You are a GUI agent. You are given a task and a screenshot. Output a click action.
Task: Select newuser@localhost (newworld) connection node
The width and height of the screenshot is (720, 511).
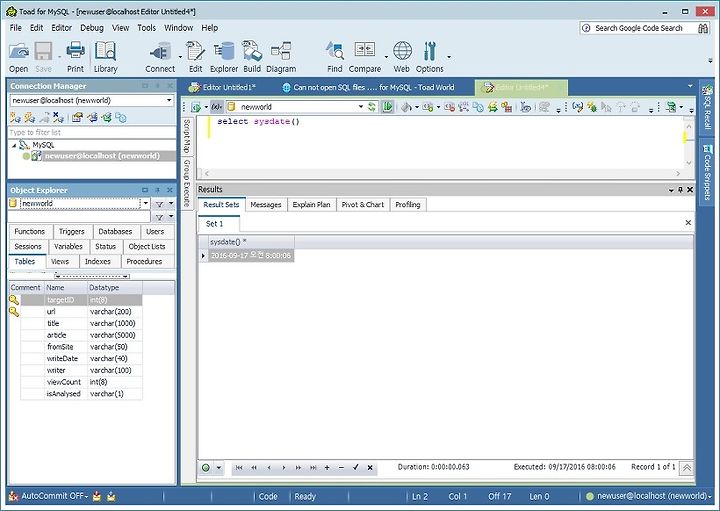[x=102, y=156]
